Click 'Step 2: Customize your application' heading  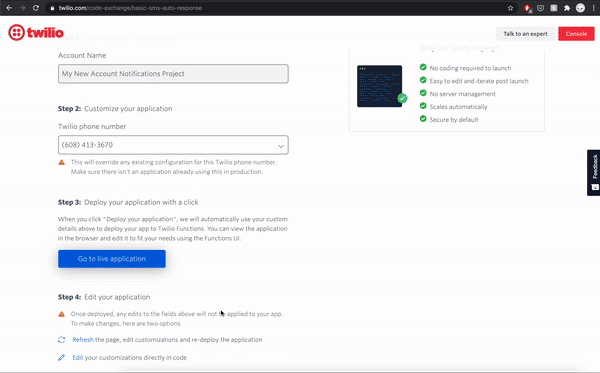115,109
